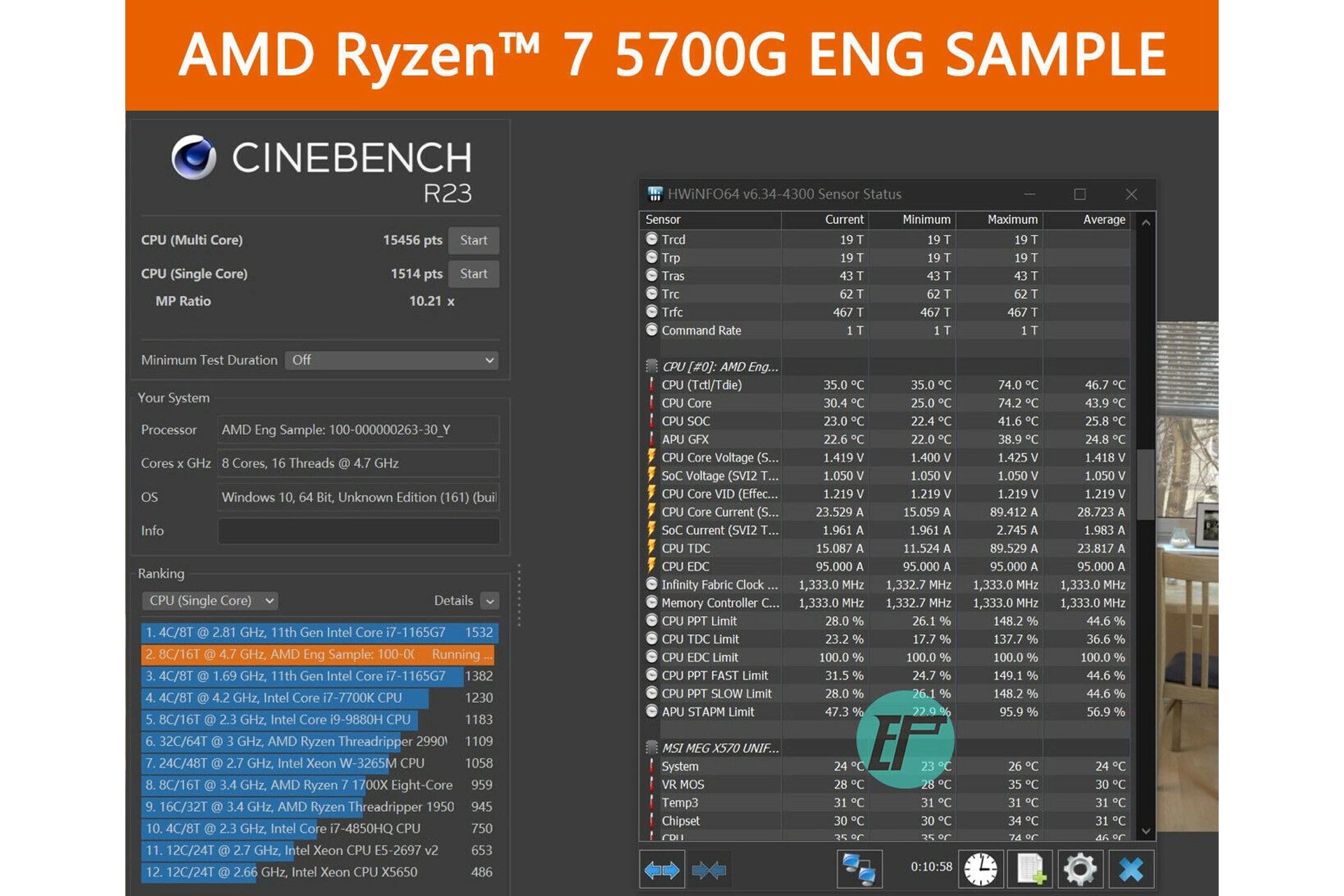
Task: Open HWiNFO settings gear icon
Action: 1081,870
